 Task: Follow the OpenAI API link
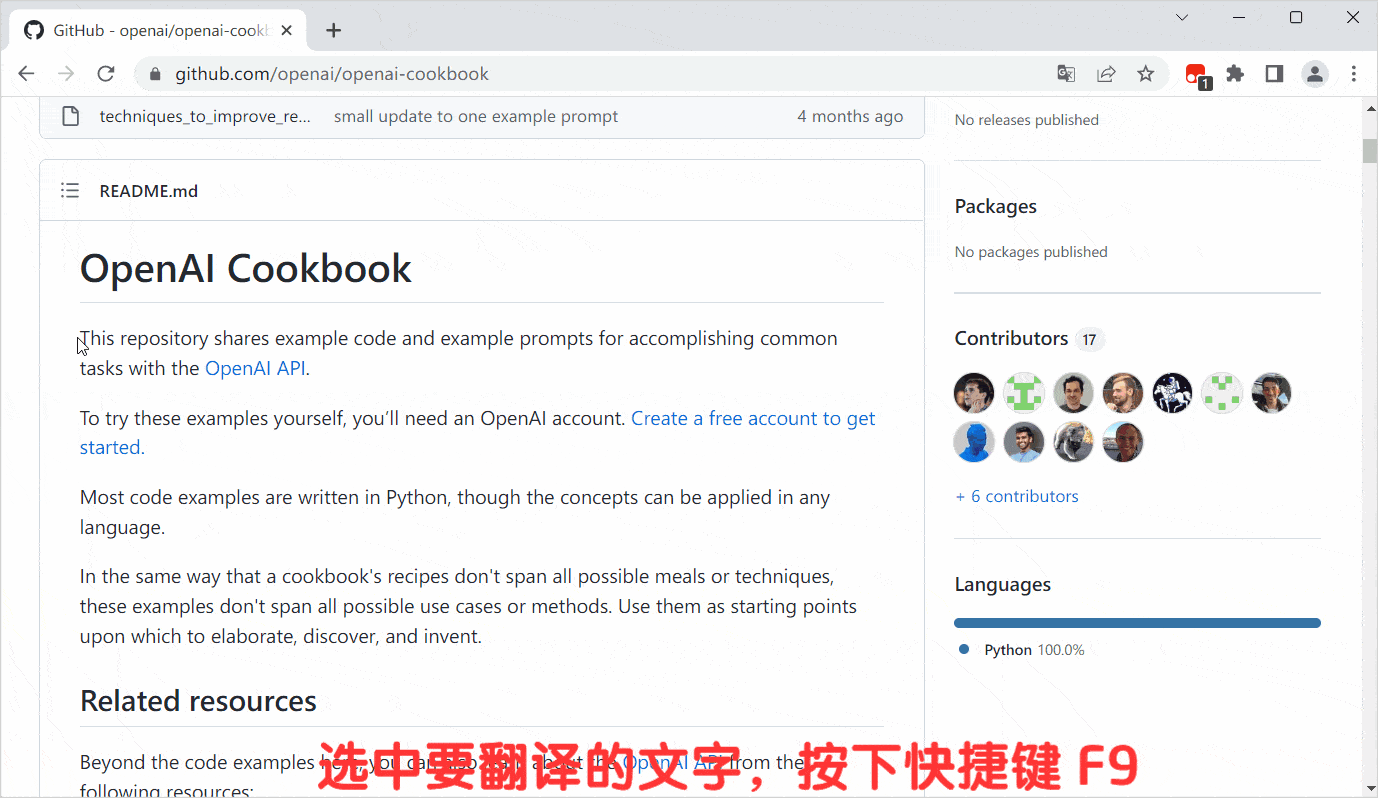click(256, 368)
